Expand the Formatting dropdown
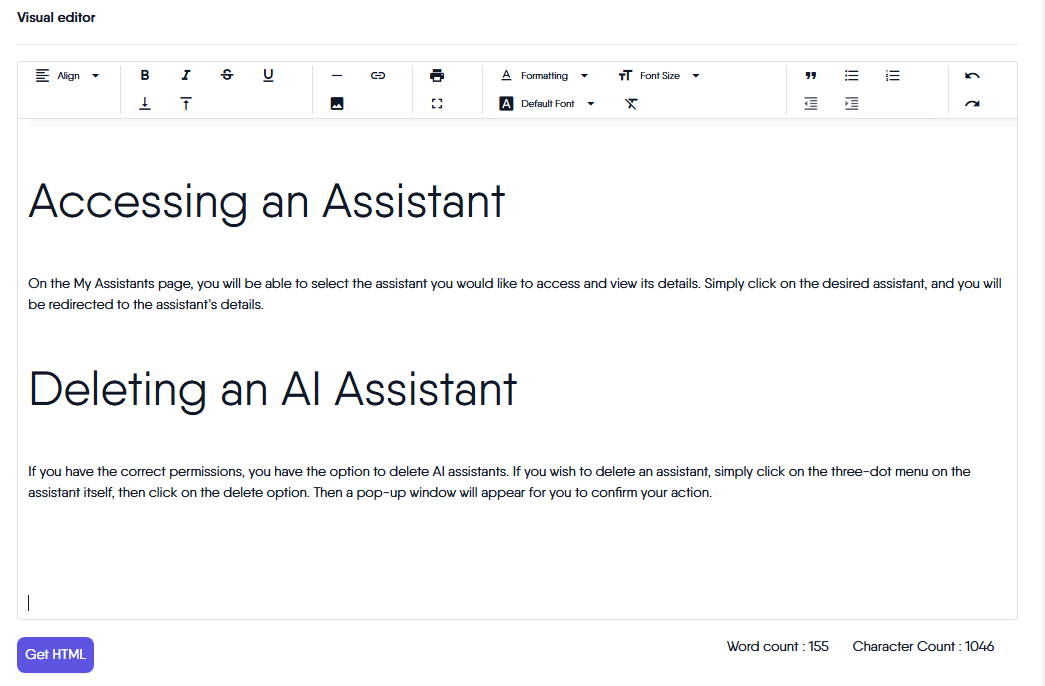Screen dimensions: 1045x686 tap(544, 75)
